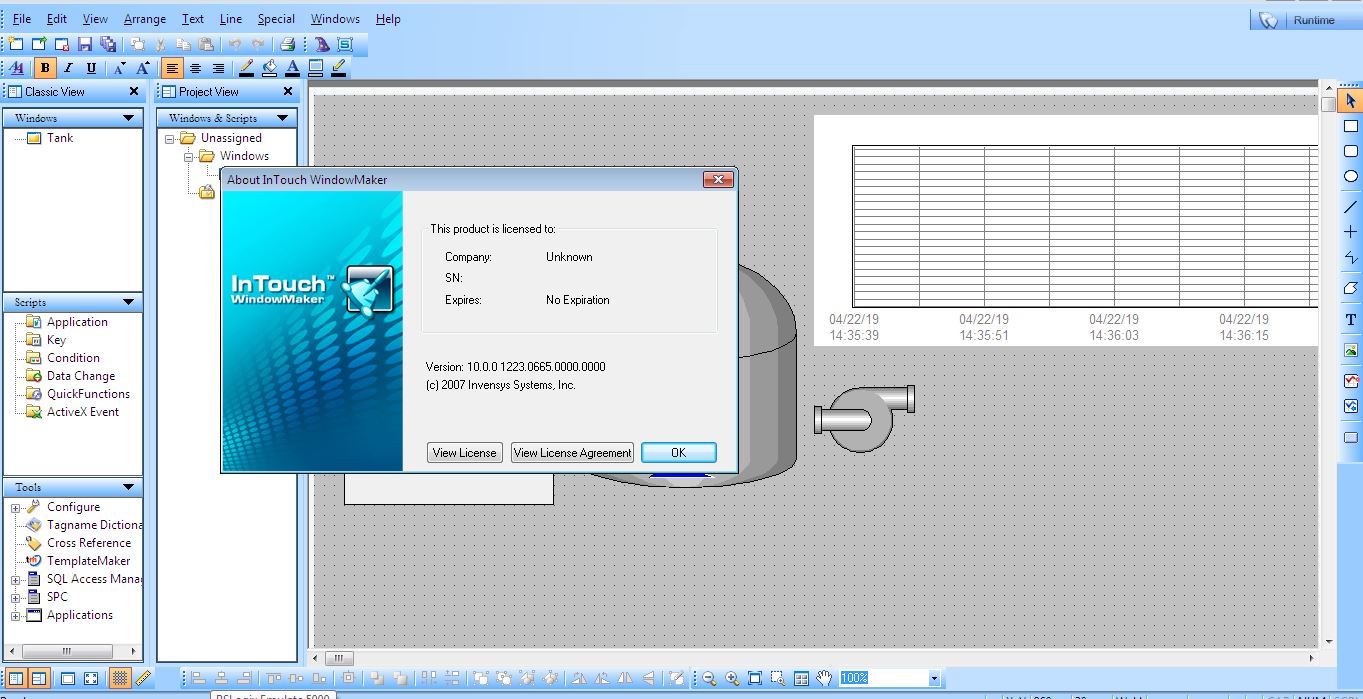Open the Line menu
The image size is (1363, 699).
click(230, 19)
